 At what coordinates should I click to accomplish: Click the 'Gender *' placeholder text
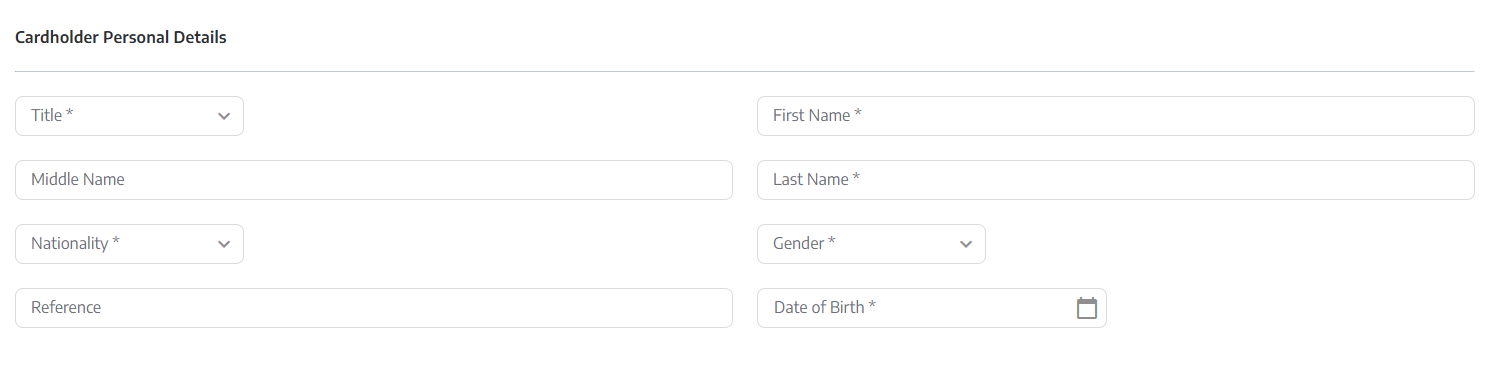[804, 243]
